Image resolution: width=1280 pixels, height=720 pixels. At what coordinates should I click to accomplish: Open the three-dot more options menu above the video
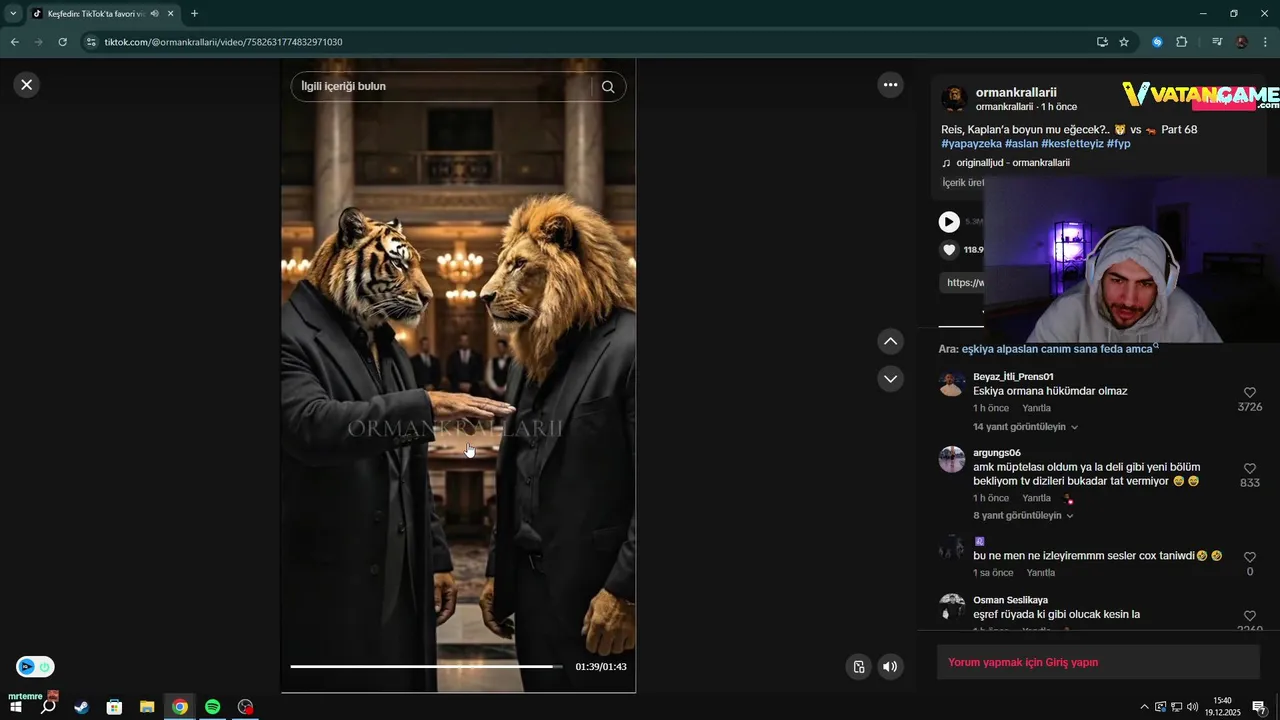tap(890, 85)
